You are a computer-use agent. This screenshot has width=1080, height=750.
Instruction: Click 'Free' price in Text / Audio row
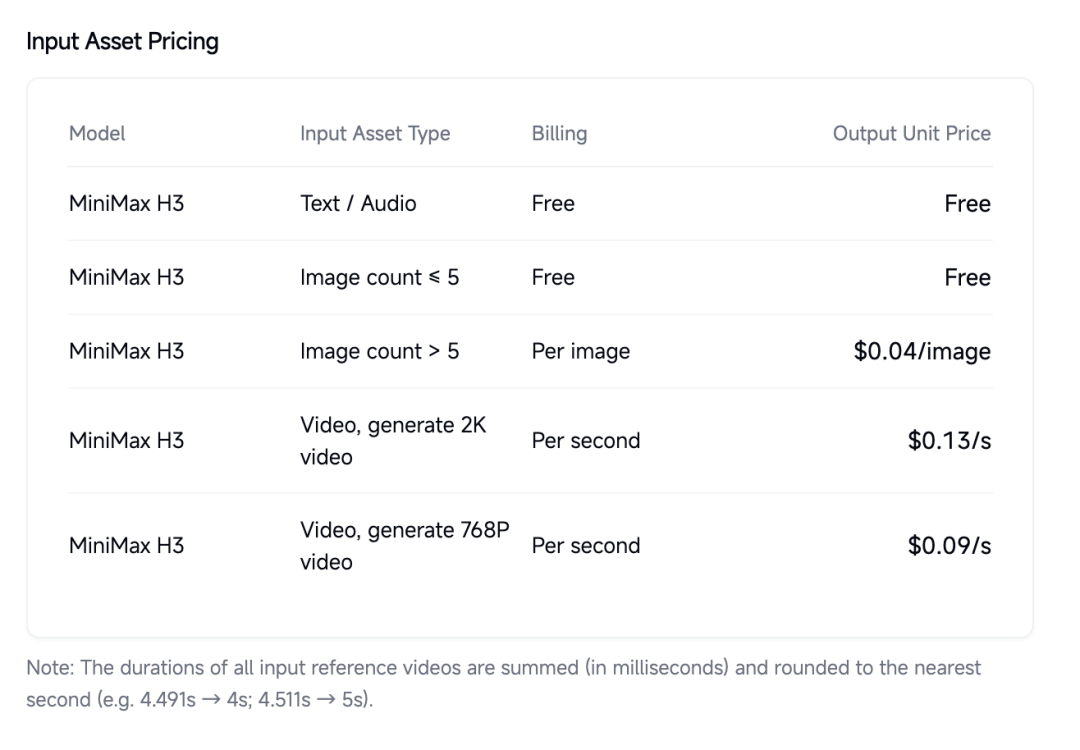[968, 204]
